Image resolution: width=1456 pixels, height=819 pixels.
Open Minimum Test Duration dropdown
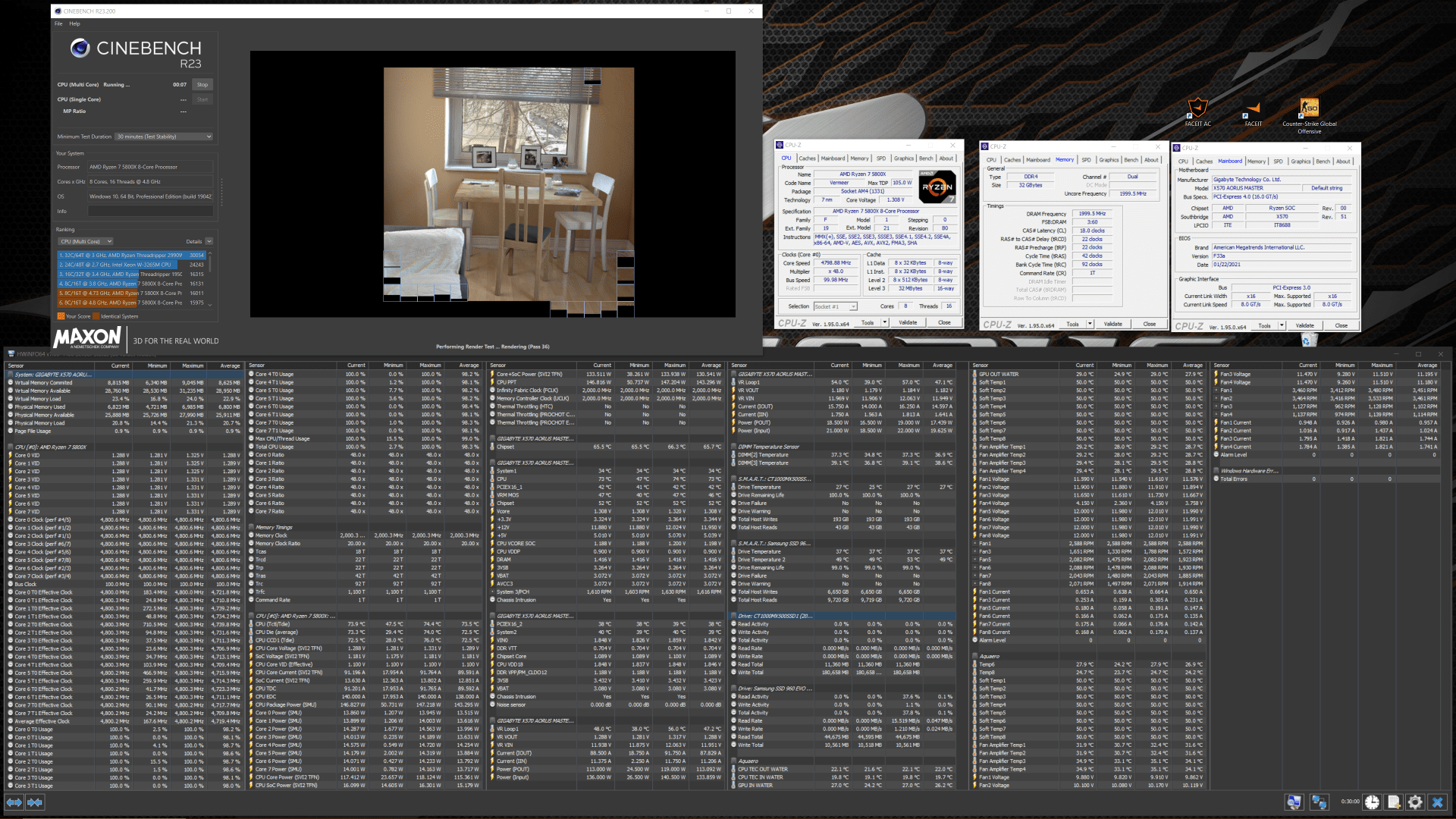[164, 136]
